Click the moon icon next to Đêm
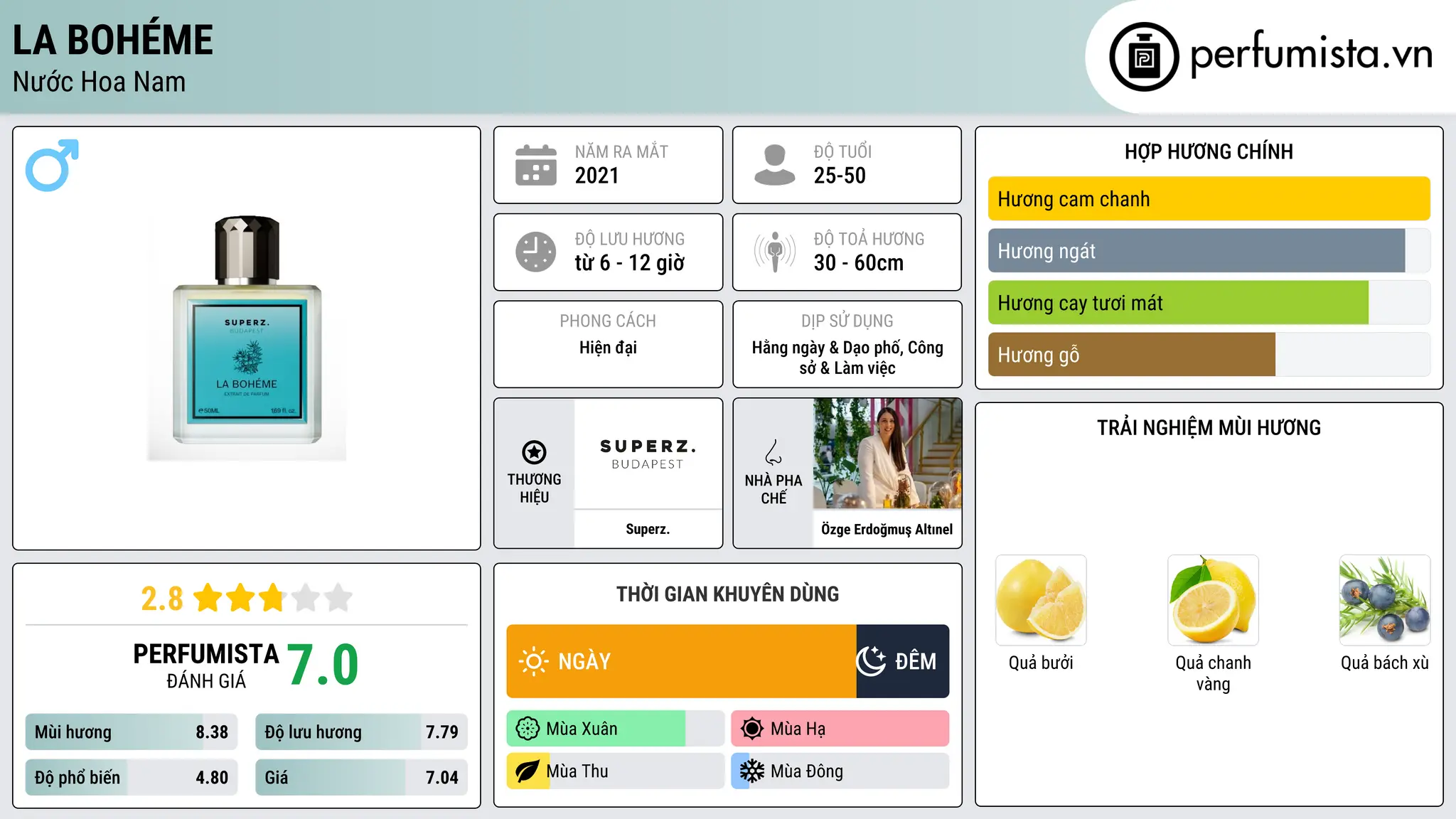1456x819 pixels. click(x=871, y=661)
